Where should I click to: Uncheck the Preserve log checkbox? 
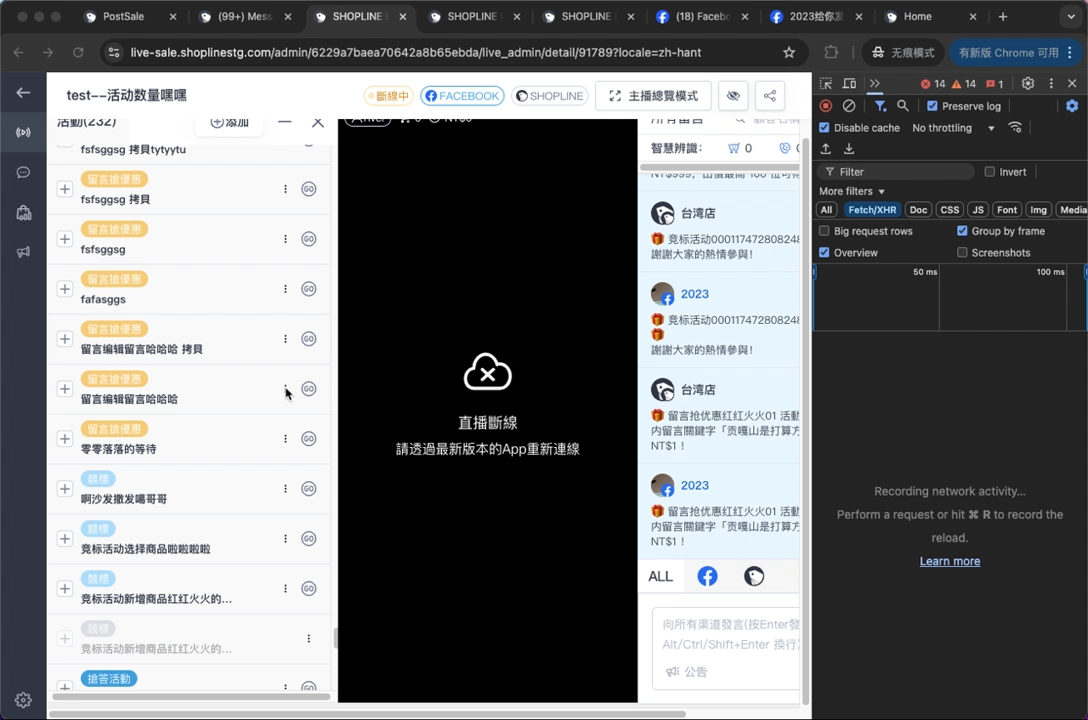932,106
